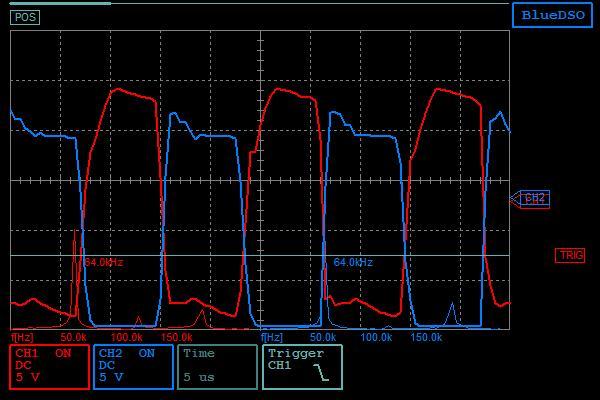Click the blue 64.0kHz frequency label
Screen dimensions: 600x400
353,263
